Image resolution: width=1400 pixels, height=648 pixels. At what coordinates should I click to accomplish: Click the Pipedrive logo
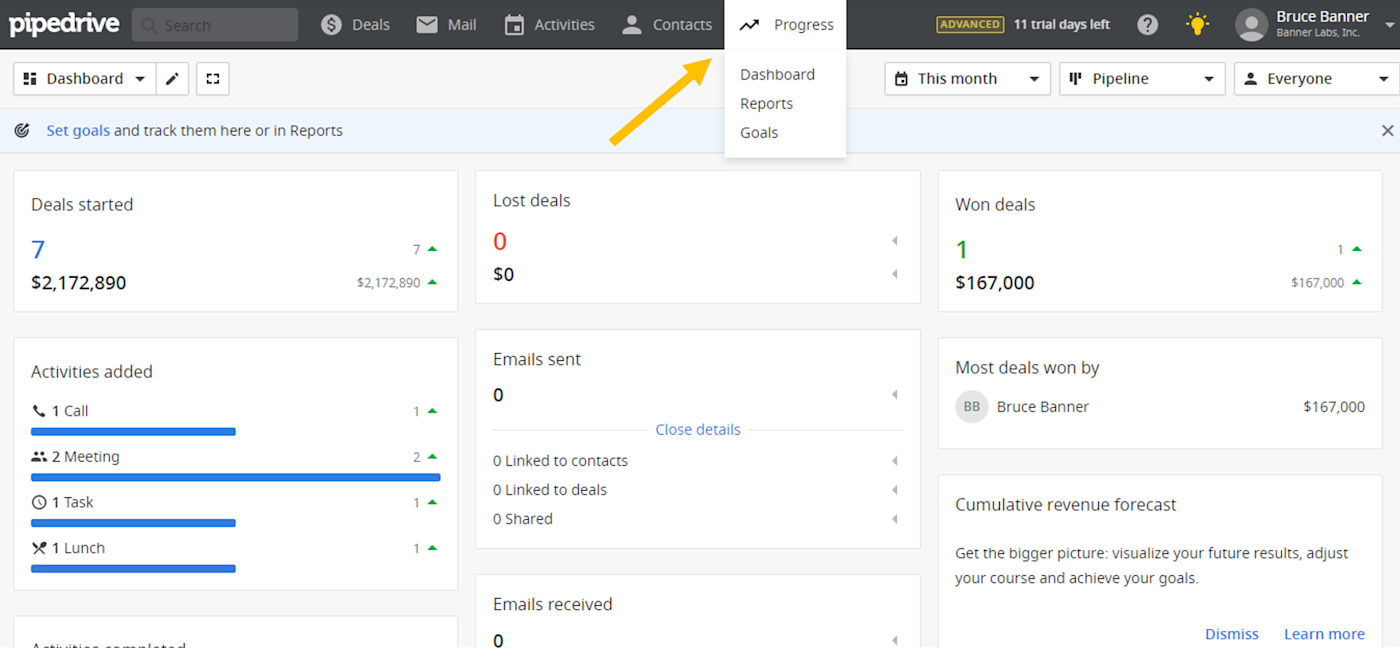63,25
